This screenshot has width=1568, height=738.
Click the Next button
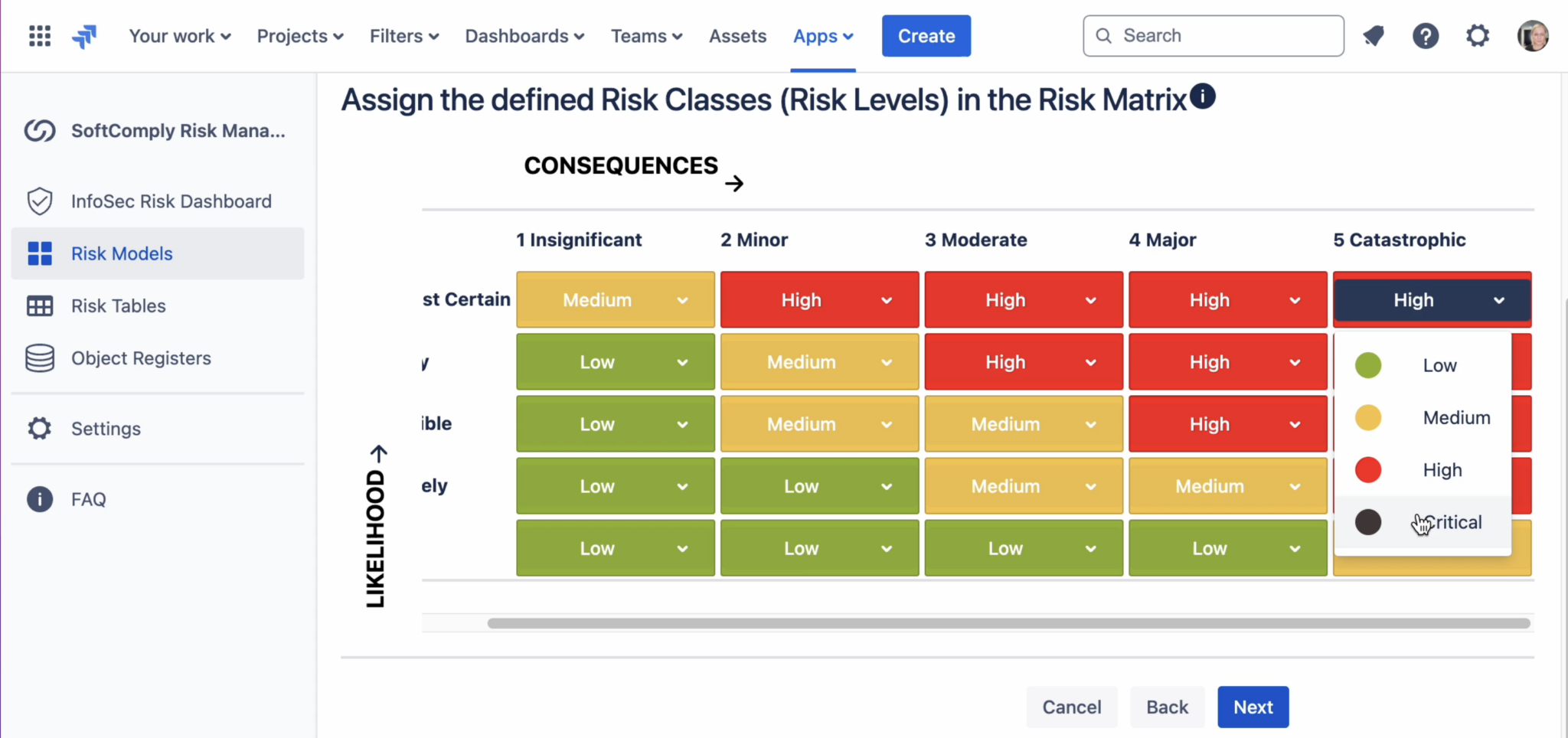point(1253,707)
